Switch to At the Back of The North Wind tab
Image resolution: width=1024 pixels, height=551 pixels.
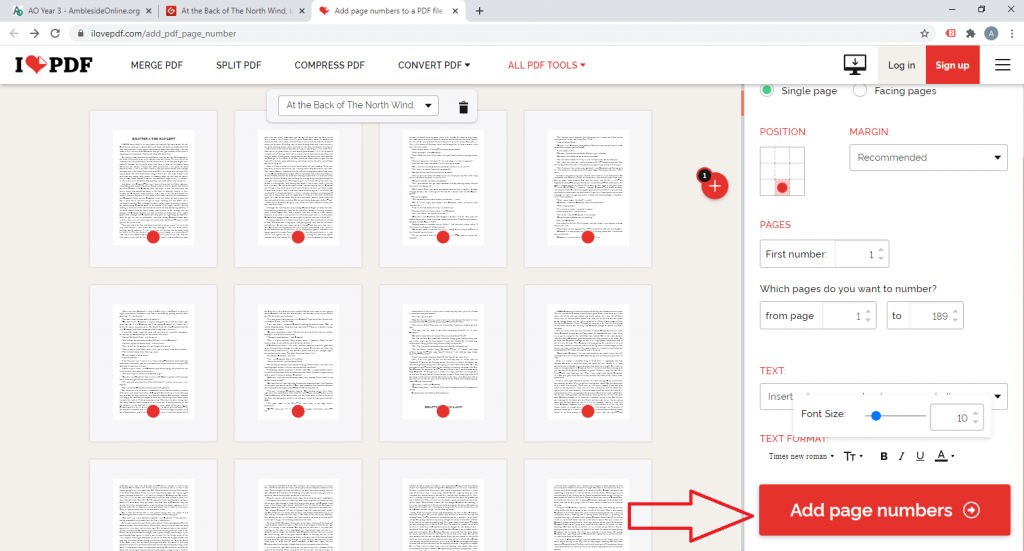pyautogui.click(x=234, y=11)
